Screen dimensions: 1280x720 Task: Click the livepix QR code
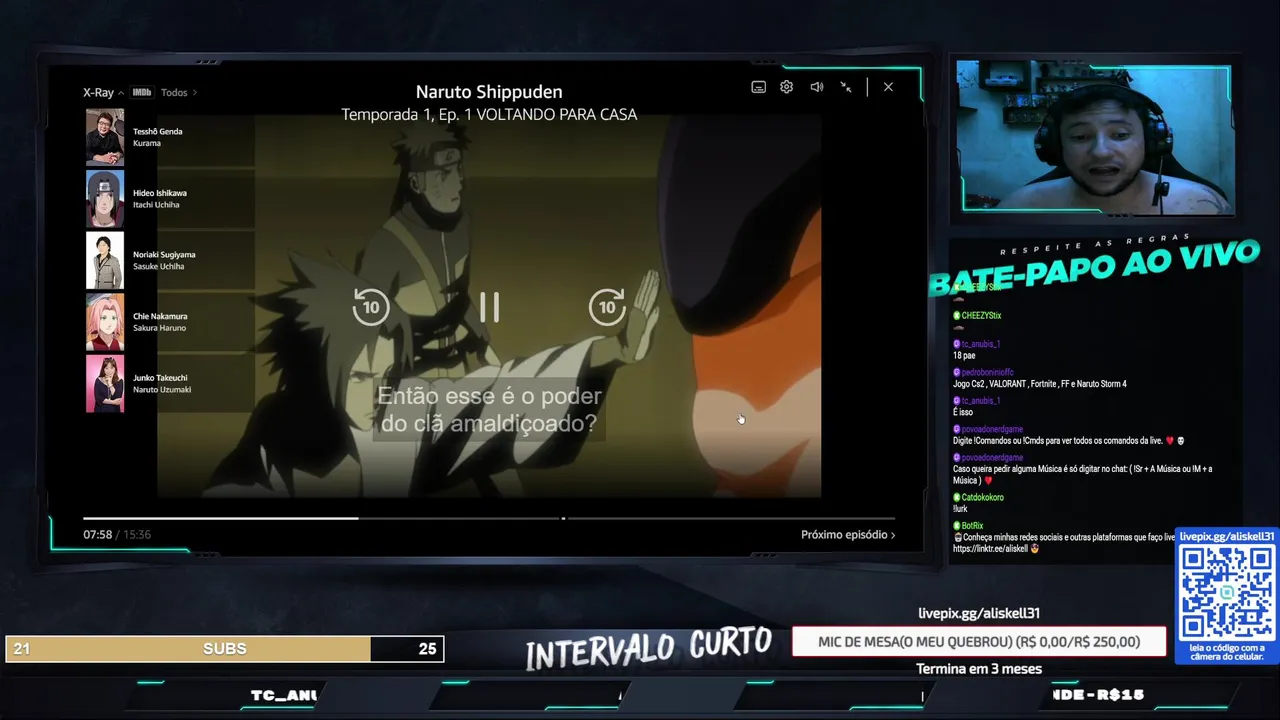[x=1227, y=594]
